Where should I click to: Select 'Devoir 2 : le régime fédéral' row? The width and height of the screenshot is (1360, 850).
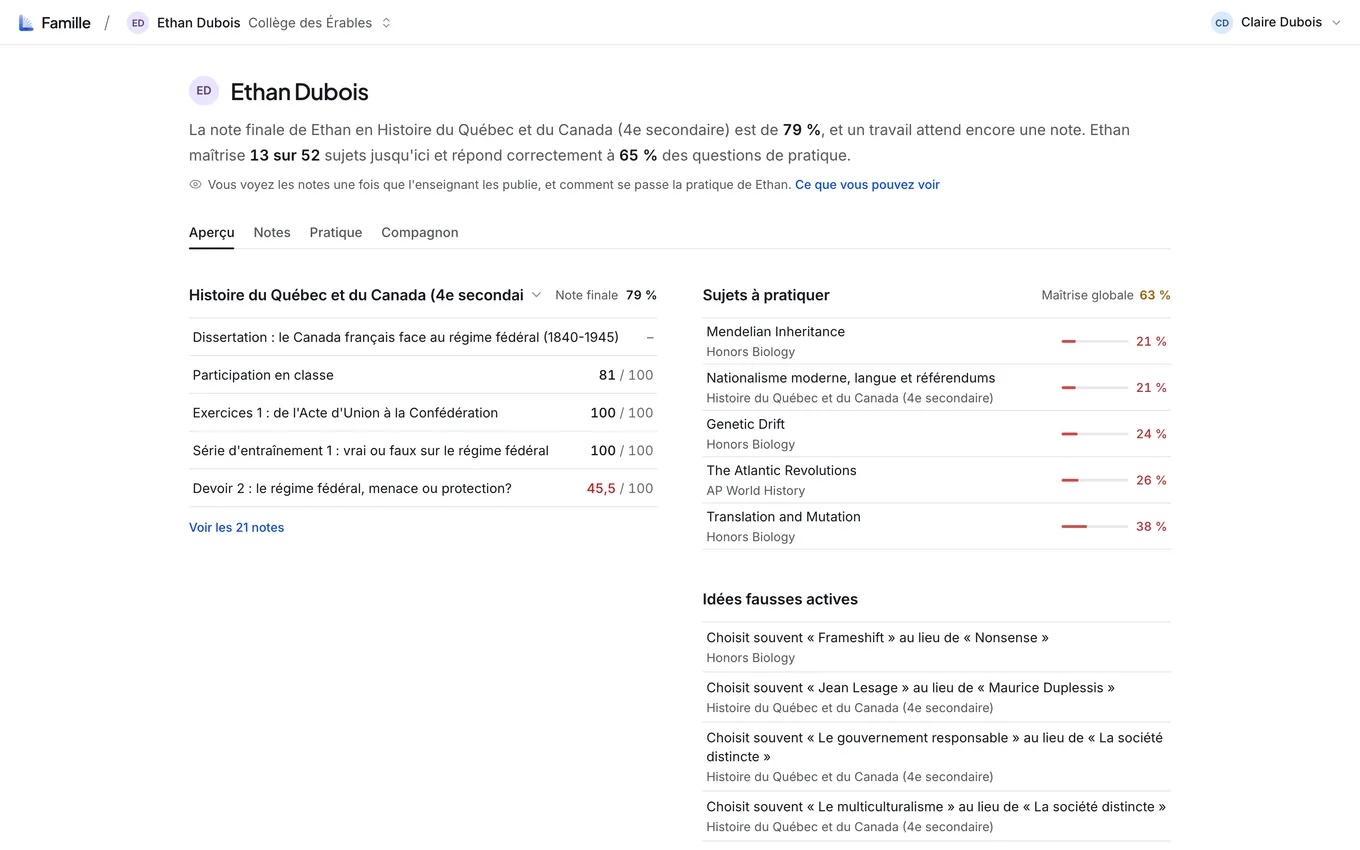423,489
